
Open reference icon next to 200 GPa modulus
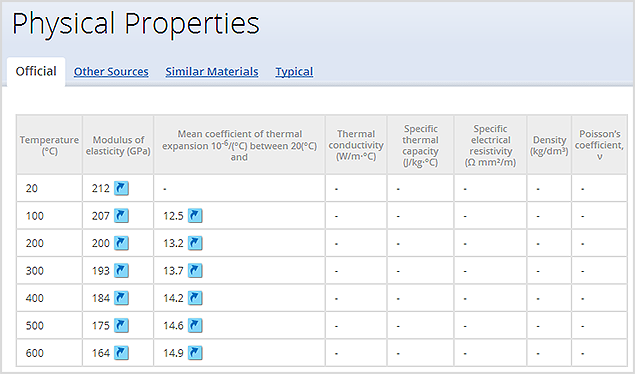click(x=121, y=243)
